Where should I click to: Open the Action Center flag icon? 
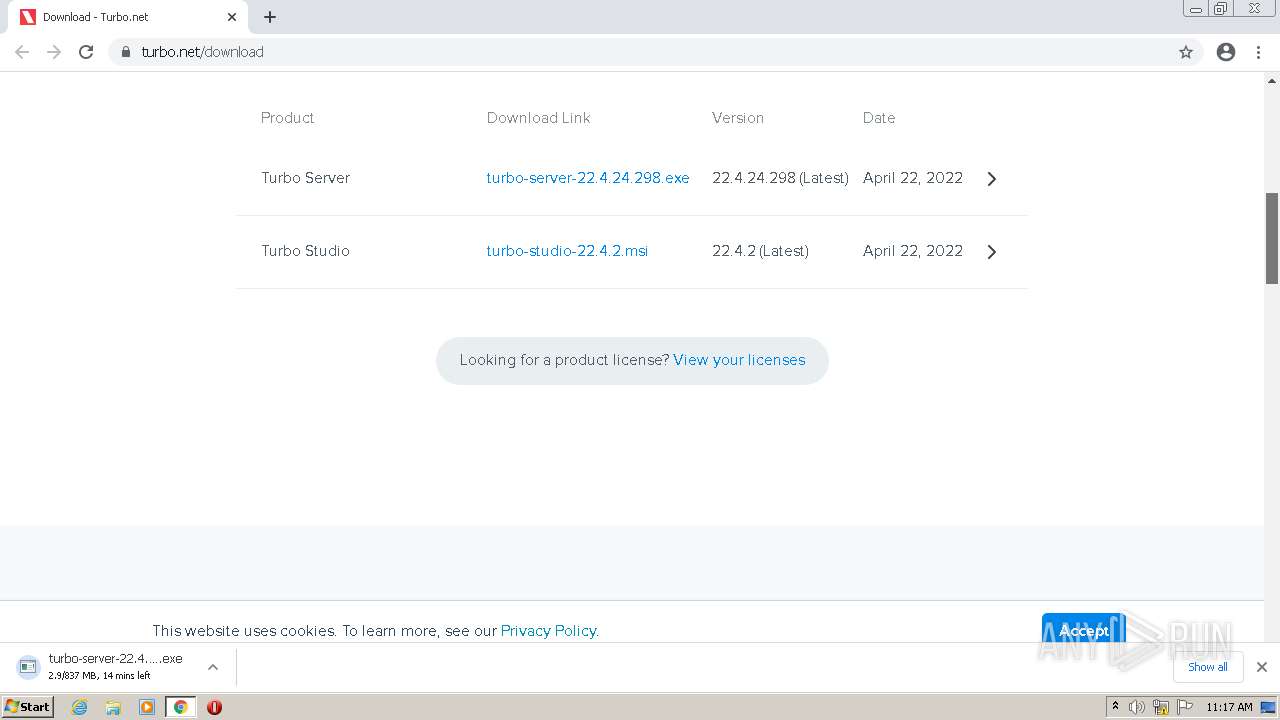(1185, 707)
